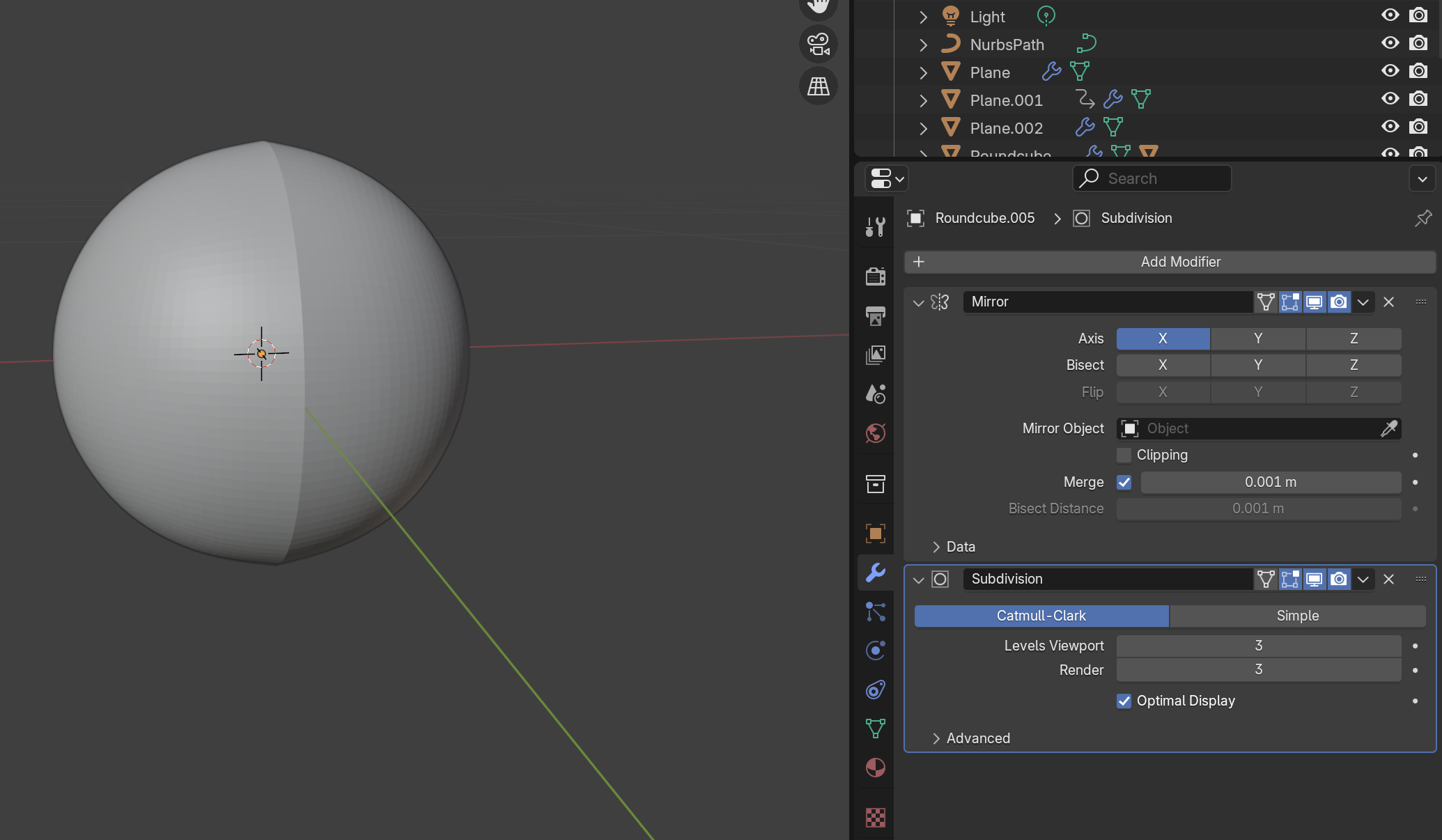
Task: Expand the Subdivision Advanced subpanel
Action: pyautogui.click(x=936, y=738)
